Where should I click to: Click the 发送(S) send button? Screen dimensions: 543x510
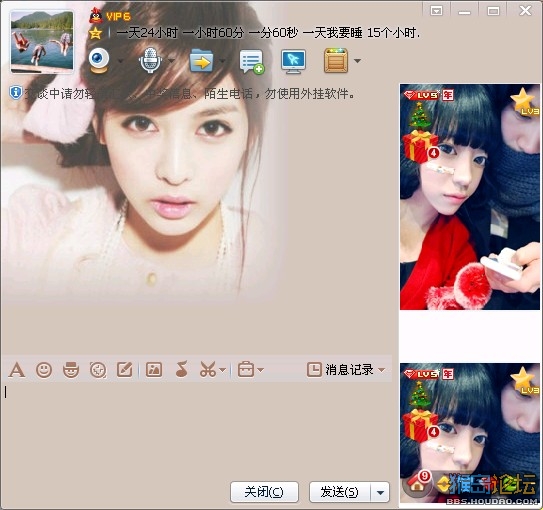click(x=340, y=492)
